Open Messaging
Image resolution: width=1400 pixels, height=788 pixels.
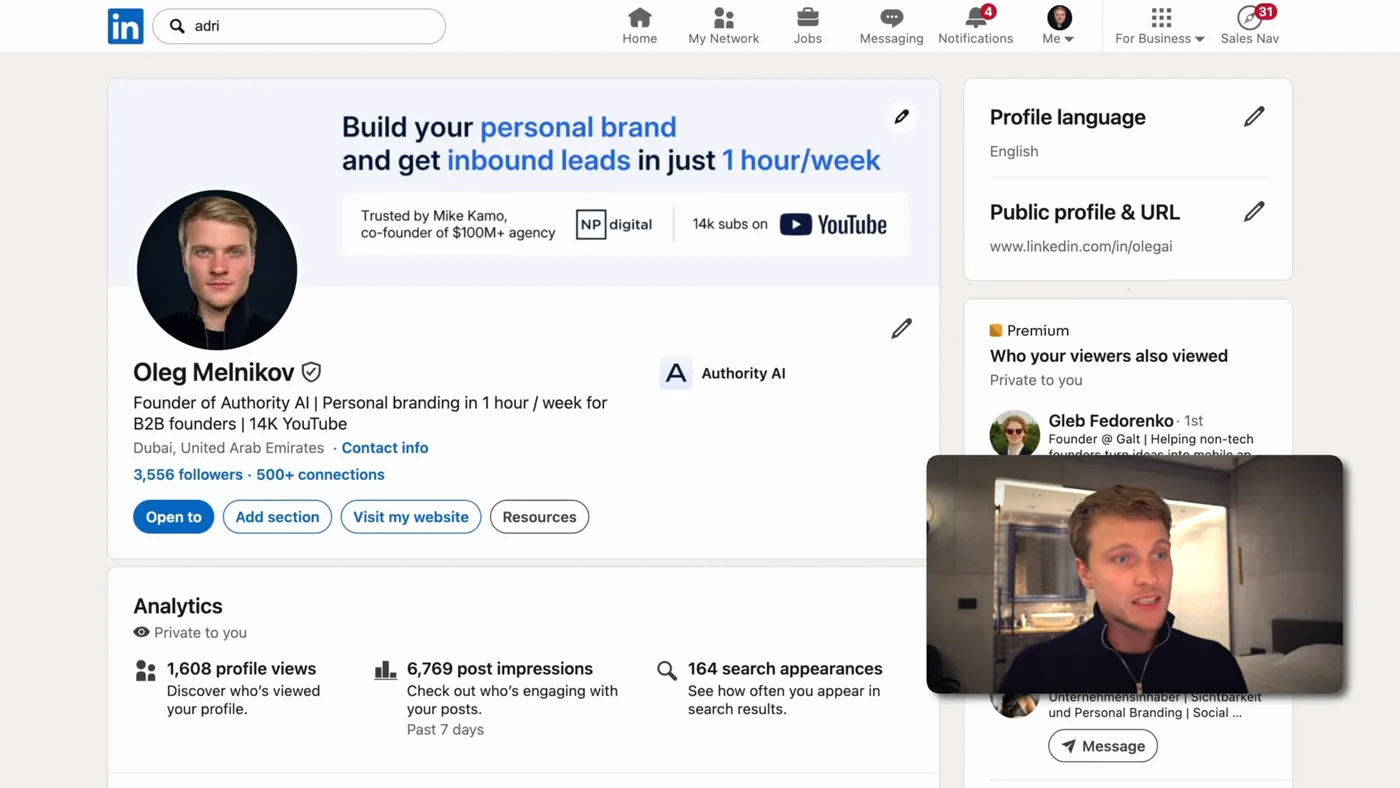coord(891,26)
